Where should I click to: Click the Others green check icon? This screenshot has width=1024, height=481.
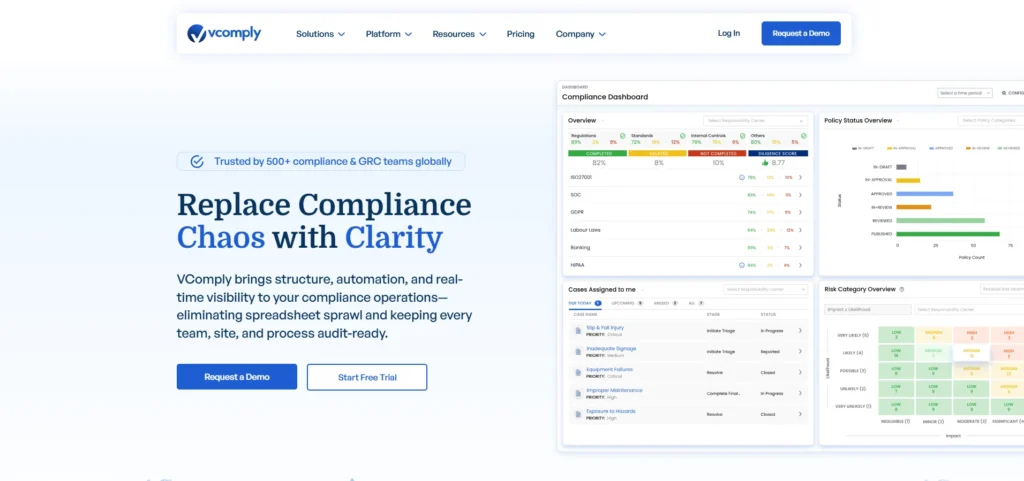click(804, 136)
